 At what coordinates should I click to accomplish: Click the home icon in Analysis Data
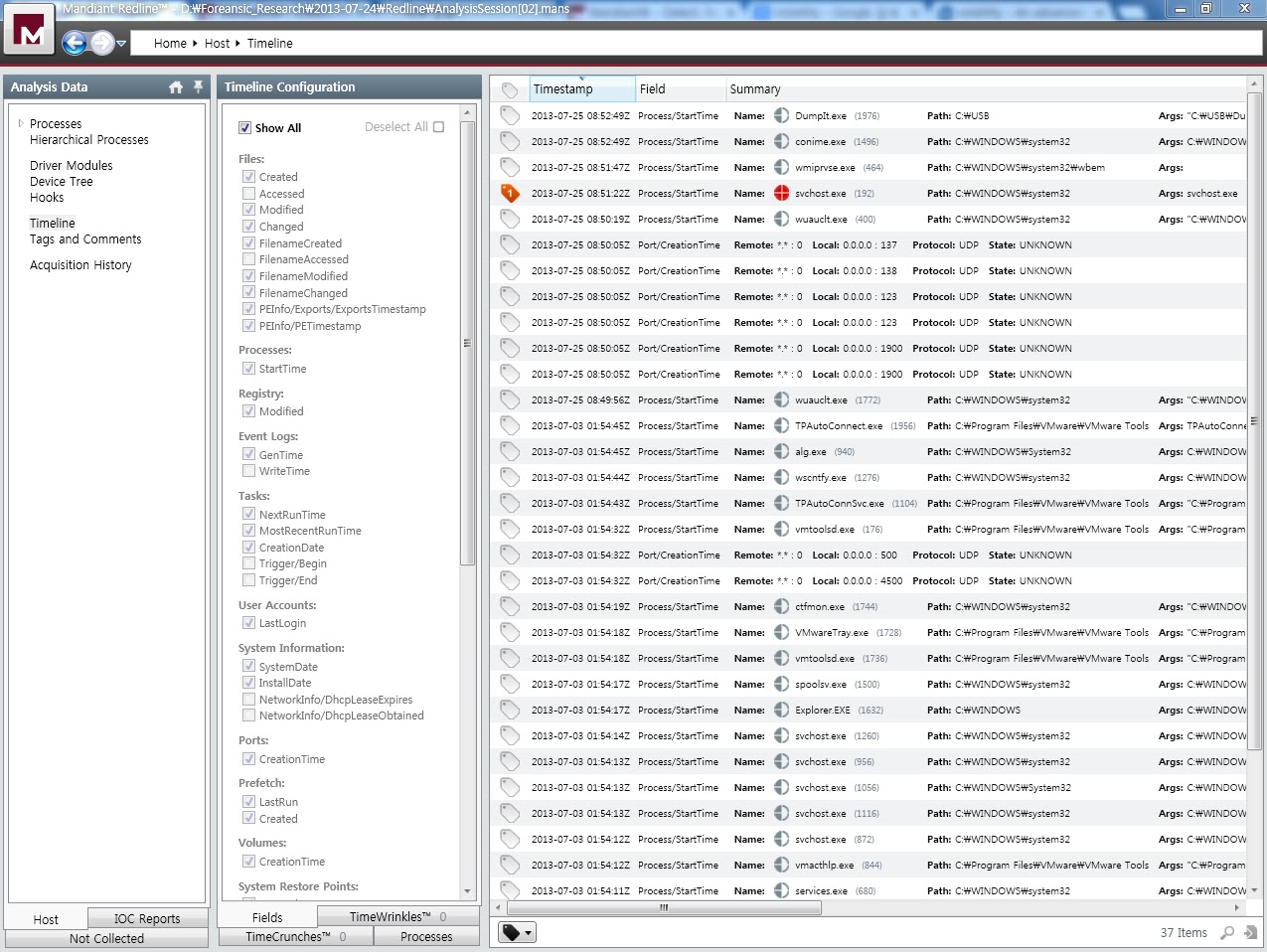point(176,87)
